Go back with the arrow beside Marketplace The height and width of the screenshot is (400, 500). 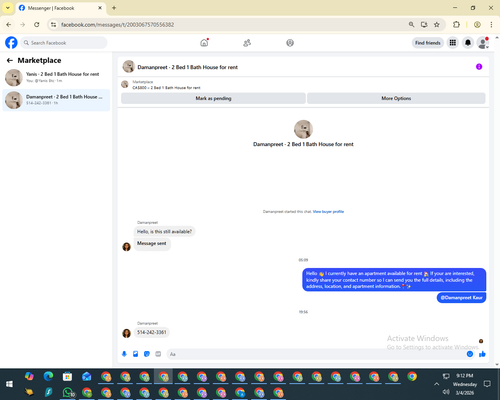coord(10,60)
